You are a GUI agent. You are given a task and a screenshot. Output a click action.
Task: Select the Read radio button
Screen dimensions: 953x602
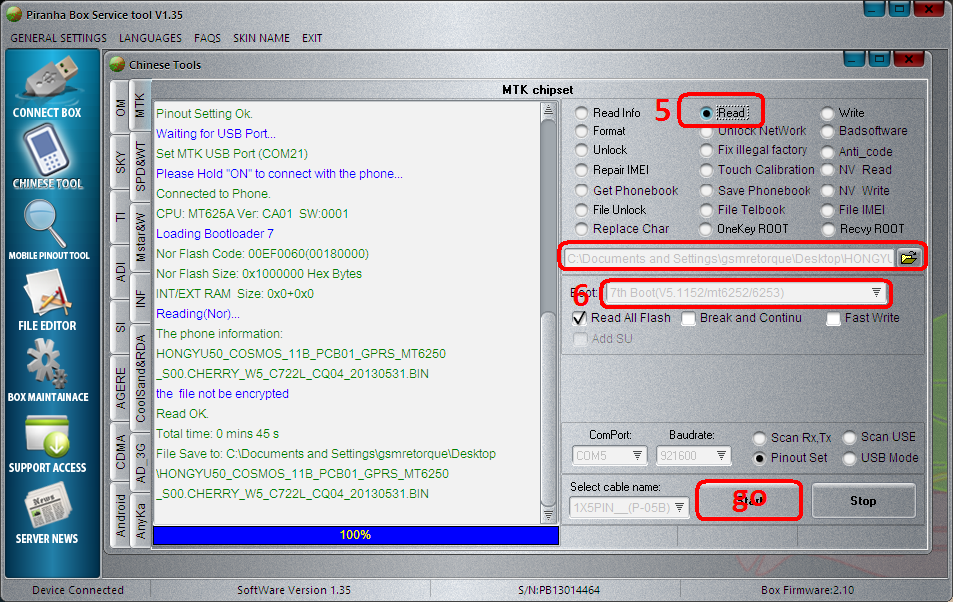click(707, 113)
